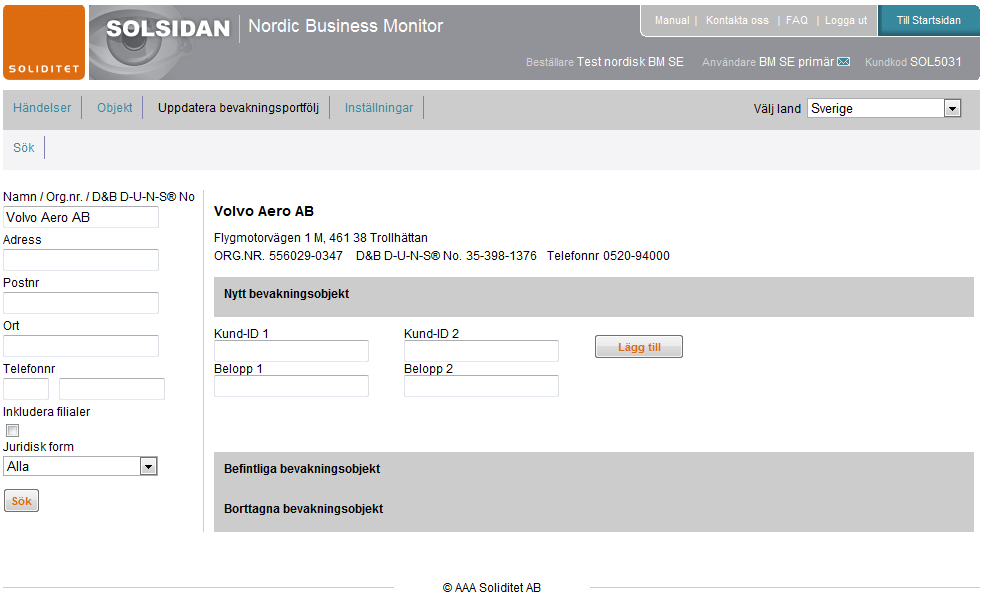Click the envelope icon beside BM SE primär
This screenshot has width=985, height=603.
click(844, 62)
